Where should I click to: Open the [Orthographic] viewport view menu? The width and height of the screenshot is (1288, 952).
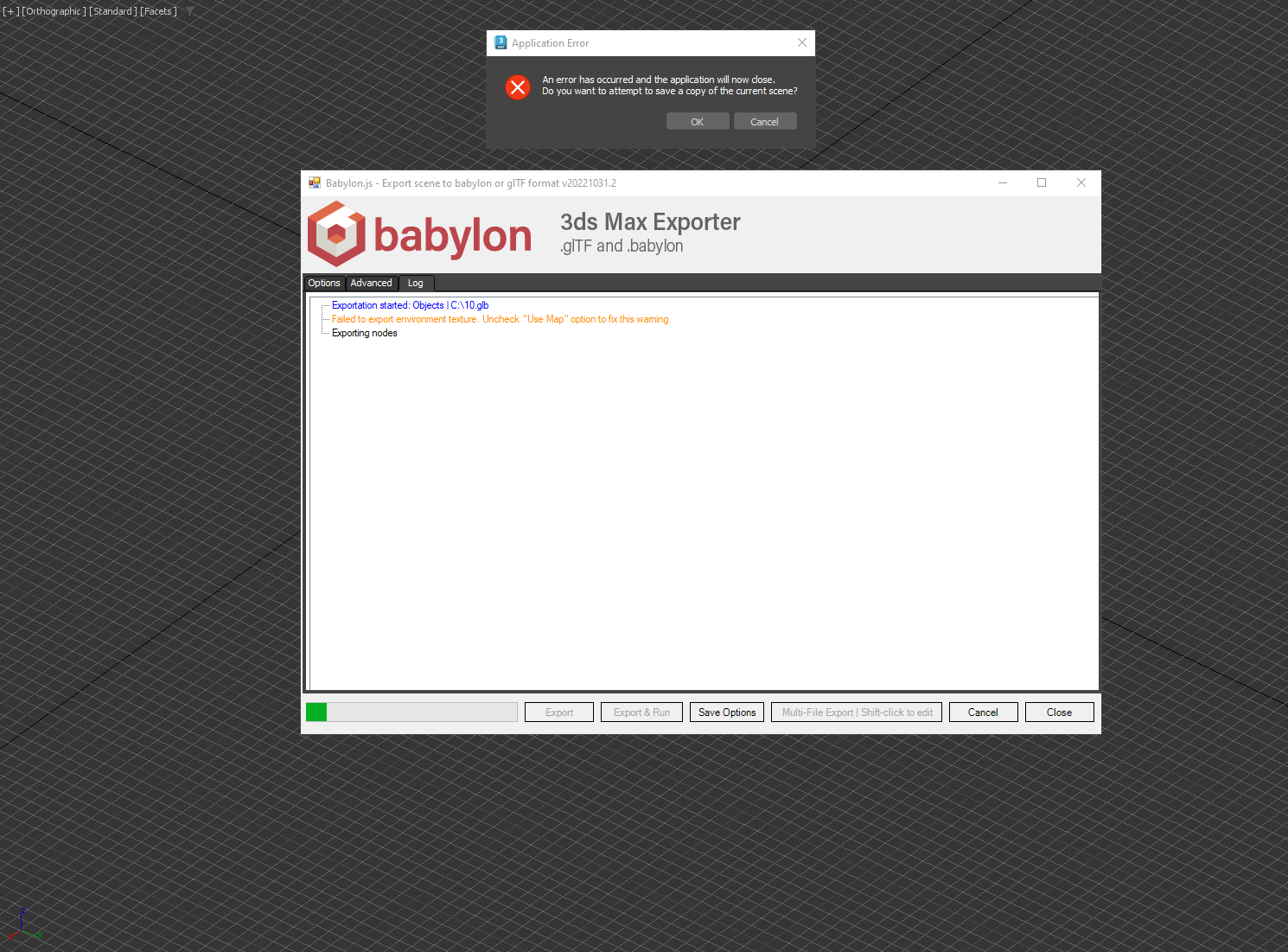[54, 11]
